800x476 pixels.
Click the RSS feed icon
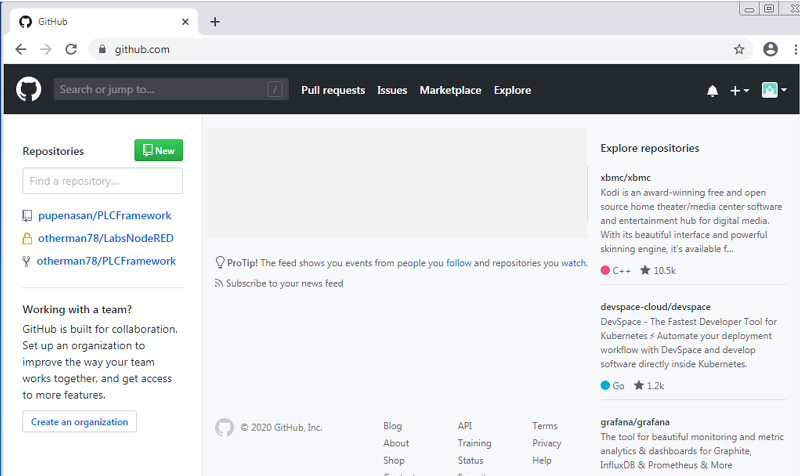pyautogui.click(x=219, y=283)
